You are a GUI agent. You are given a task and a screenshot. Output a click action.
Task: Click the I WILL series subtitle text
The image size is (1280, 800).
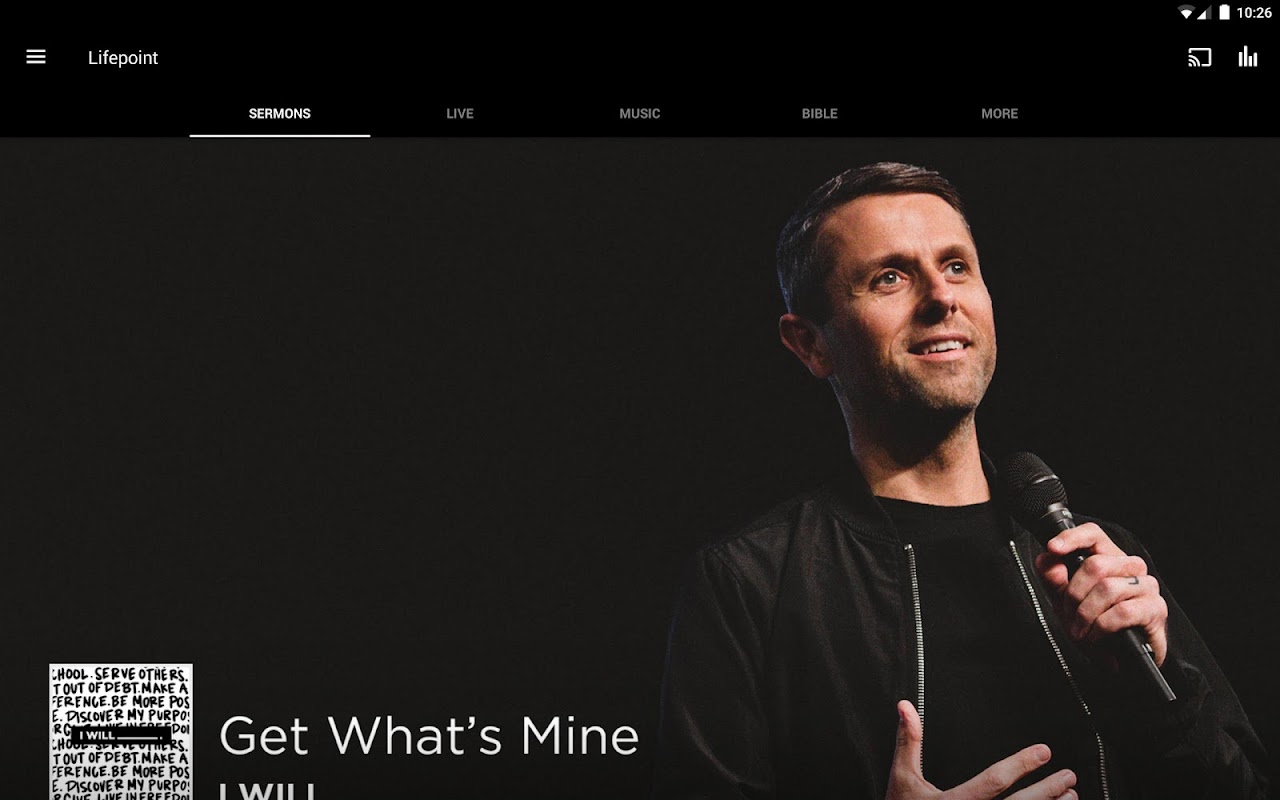[267, 790]
